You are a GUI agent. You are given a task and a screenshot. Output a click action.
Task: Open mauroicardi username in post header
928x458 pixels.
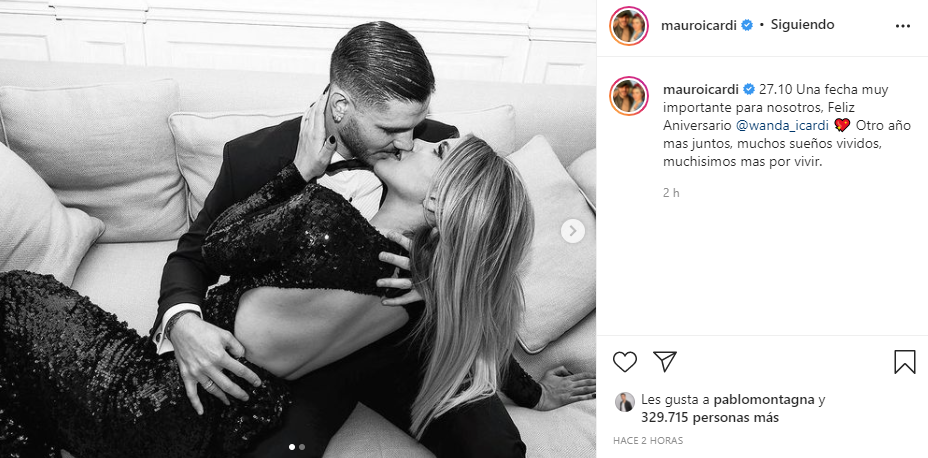tap(699, 24)
